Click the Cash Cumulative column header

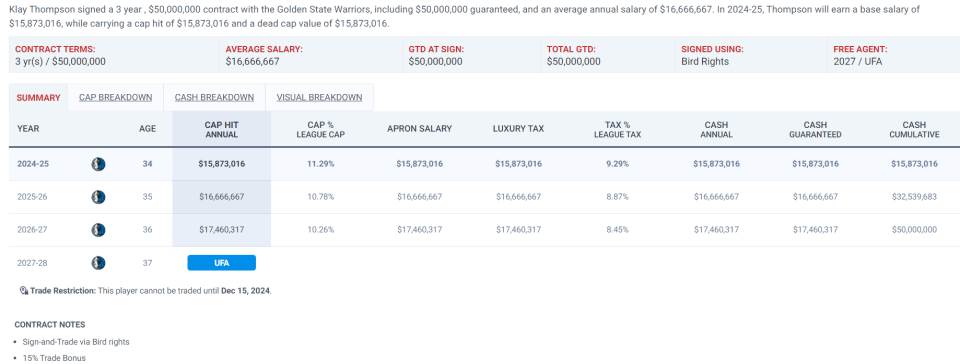914,129
